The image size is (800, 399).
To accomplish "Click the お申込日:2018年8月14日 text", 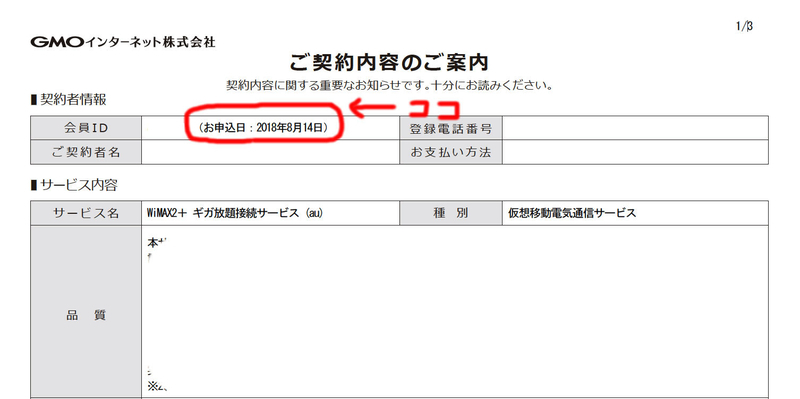I will point(263,128).
